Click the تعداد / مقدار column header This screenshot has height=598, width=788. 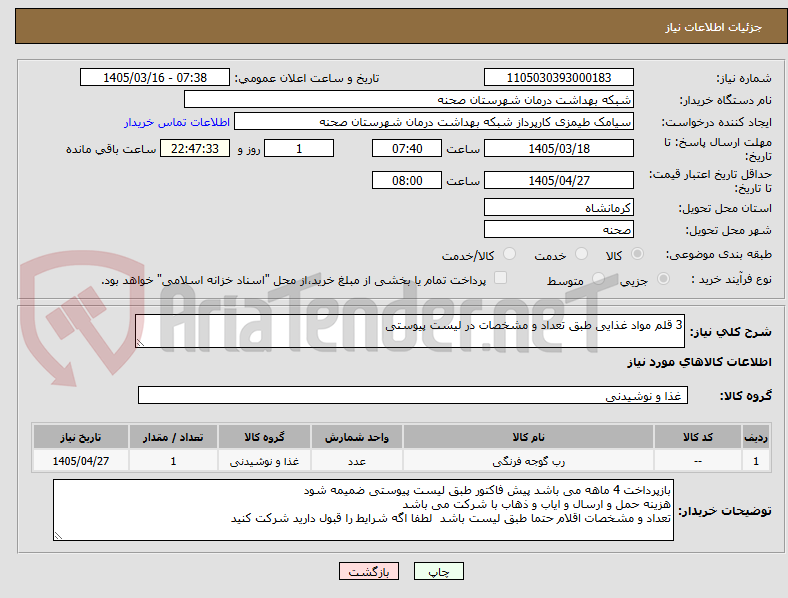173,437
